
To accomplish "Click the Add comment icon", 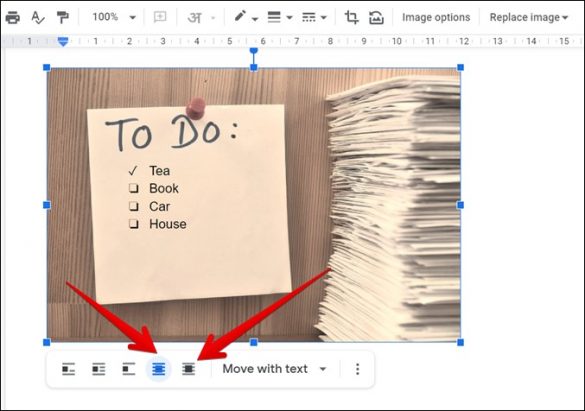I will tap(160, 17).
